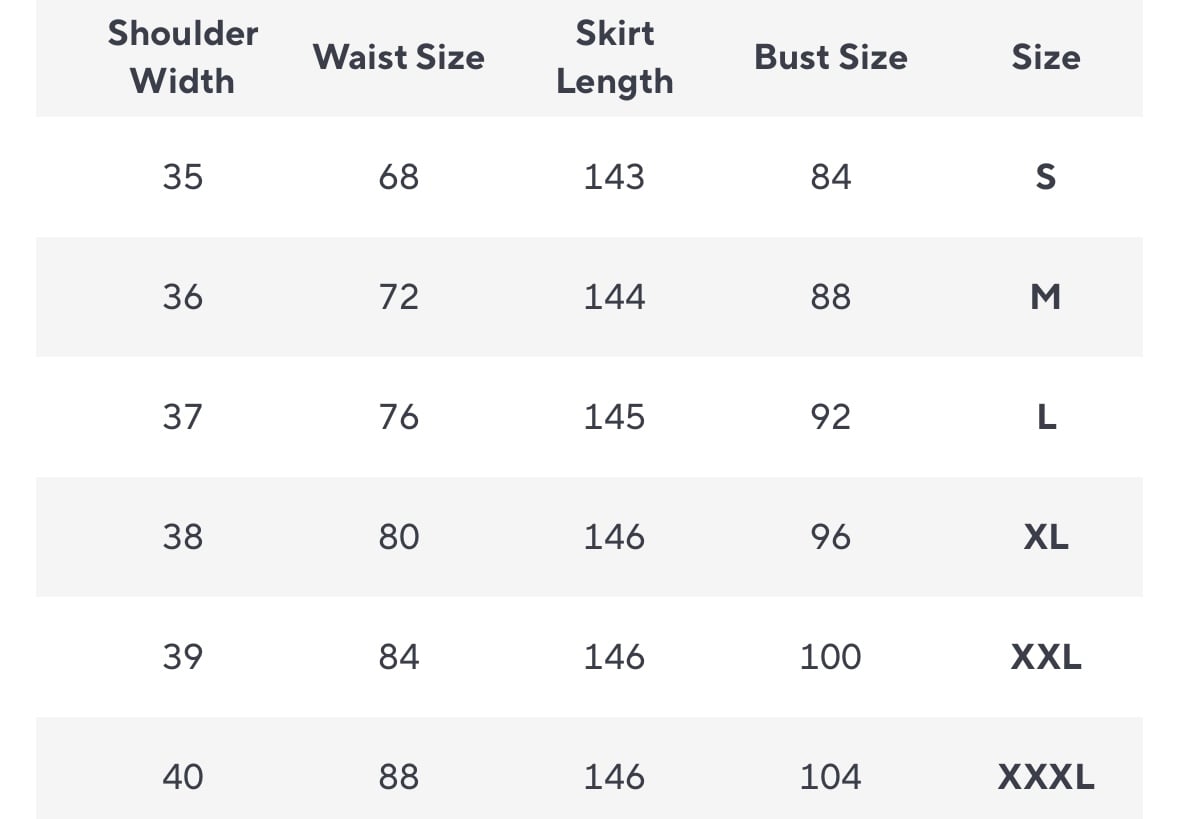Click shoulder width value 38
The height and width of the screenshot is (819, 1179).
182,537
